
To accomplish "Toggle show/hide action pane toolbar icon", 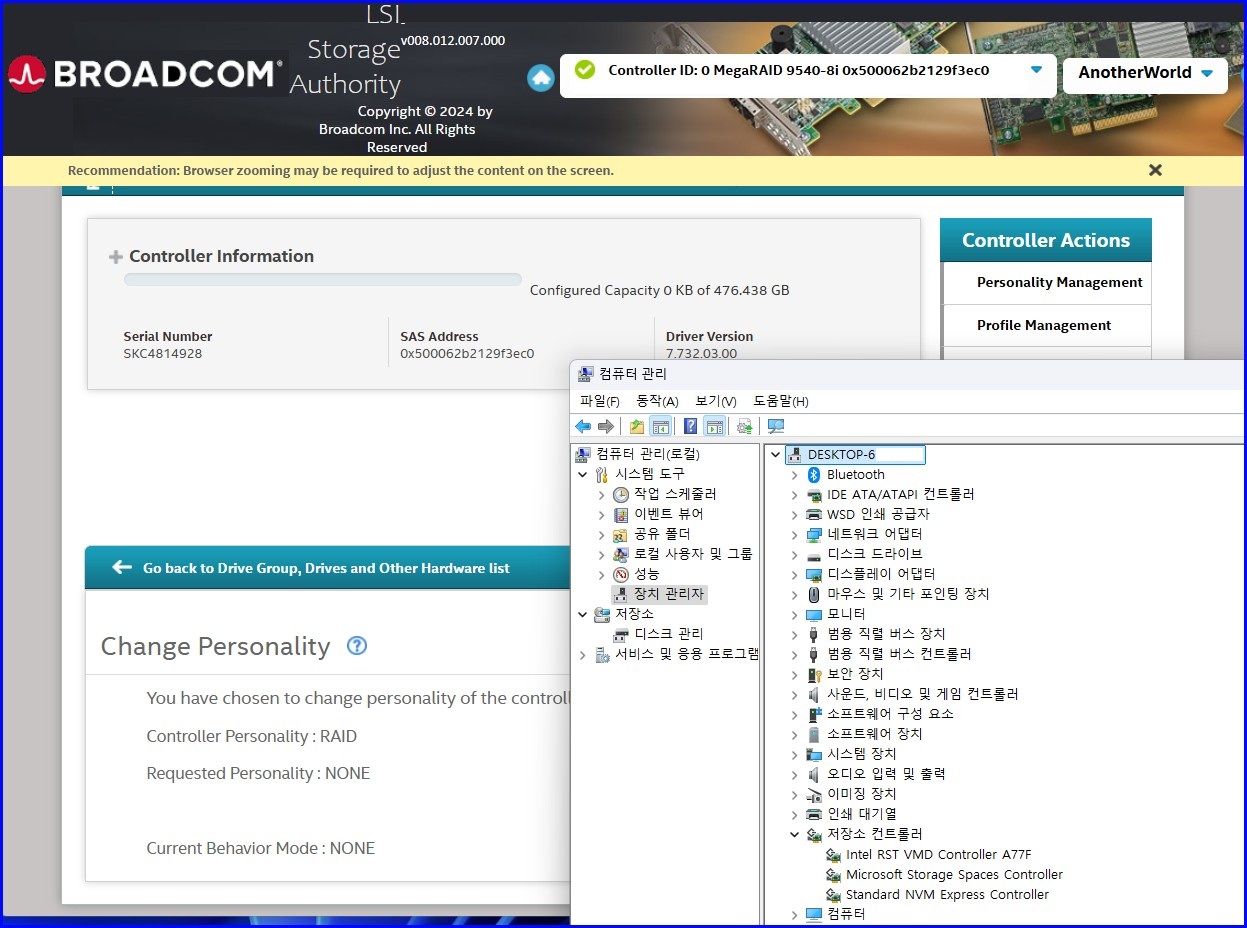I will click(714, 427).
